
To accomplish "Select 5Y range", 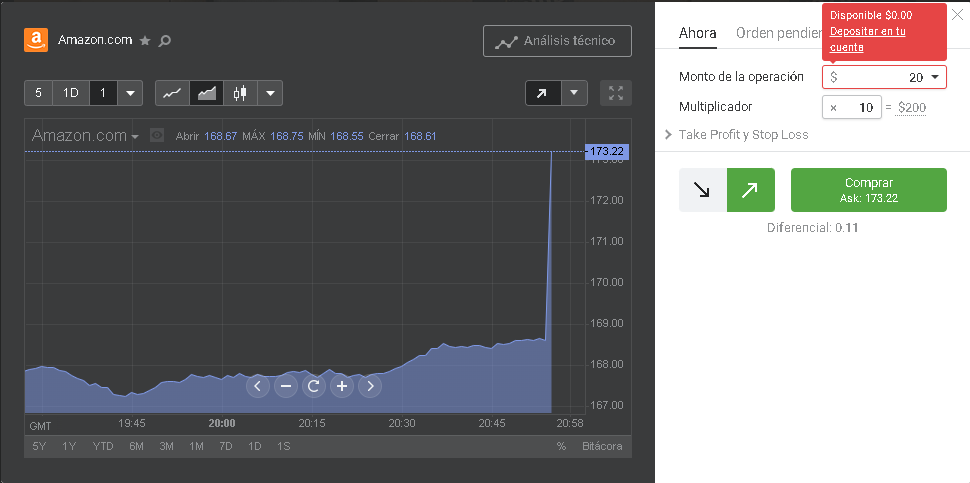I will [x=39, y=446].
